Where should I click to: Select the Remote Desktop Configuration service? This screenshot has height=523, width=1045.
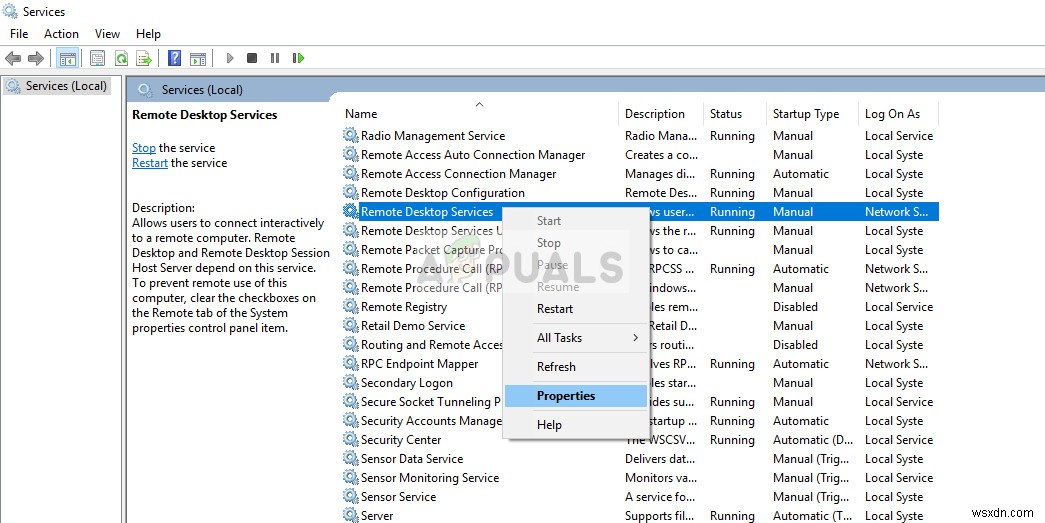point(640,193)
